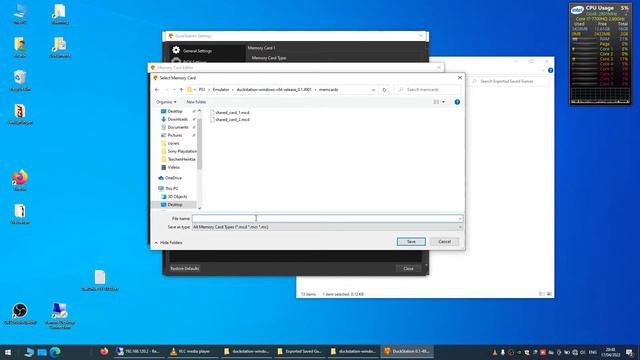Open the notification center icon
This screenshot has height=360, width=640.
click(629, 352)
